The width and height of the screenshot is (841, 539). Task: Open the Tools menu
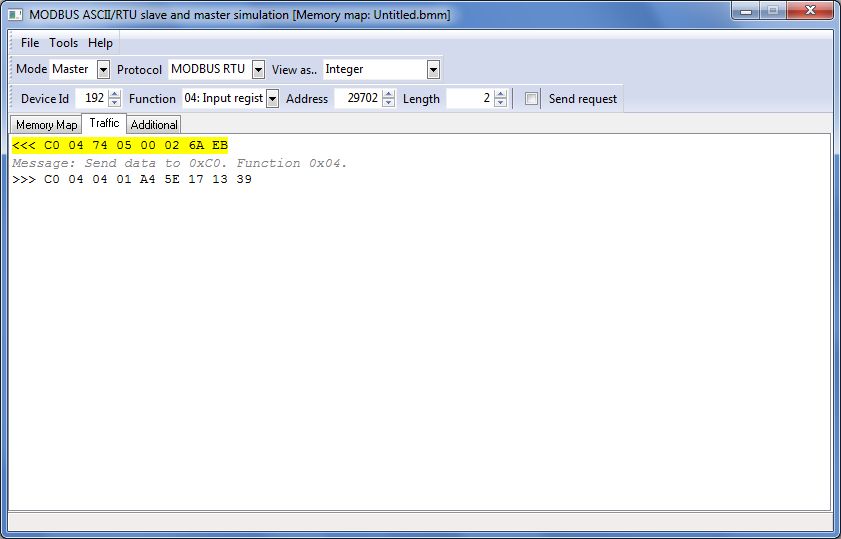pyautogui.click(x=63, y=43)
